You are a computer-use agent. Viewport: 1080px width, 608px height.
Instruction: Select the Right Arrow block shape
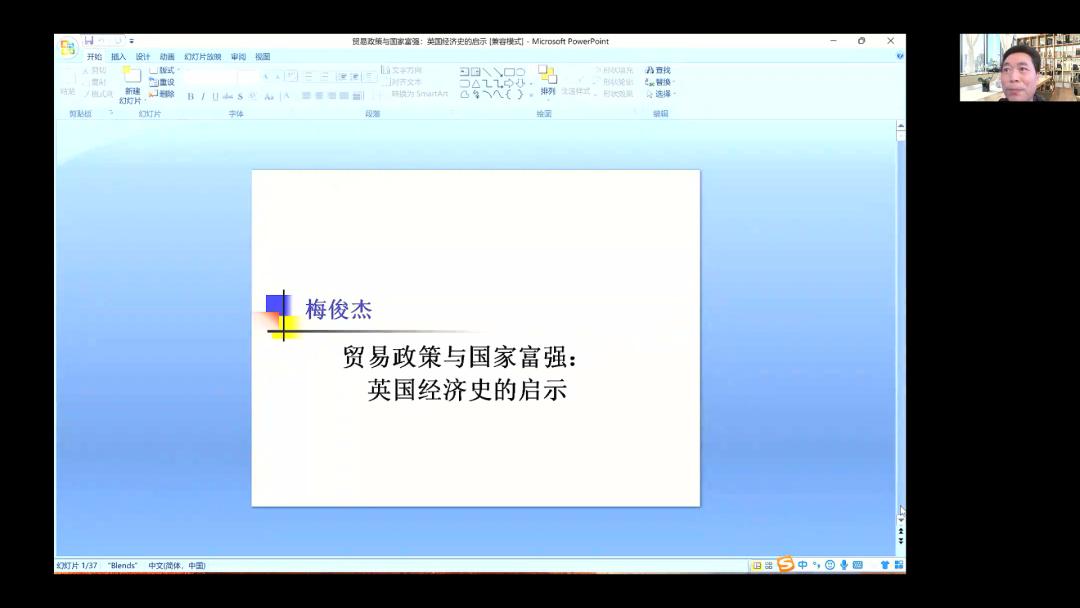pos(509,83)
